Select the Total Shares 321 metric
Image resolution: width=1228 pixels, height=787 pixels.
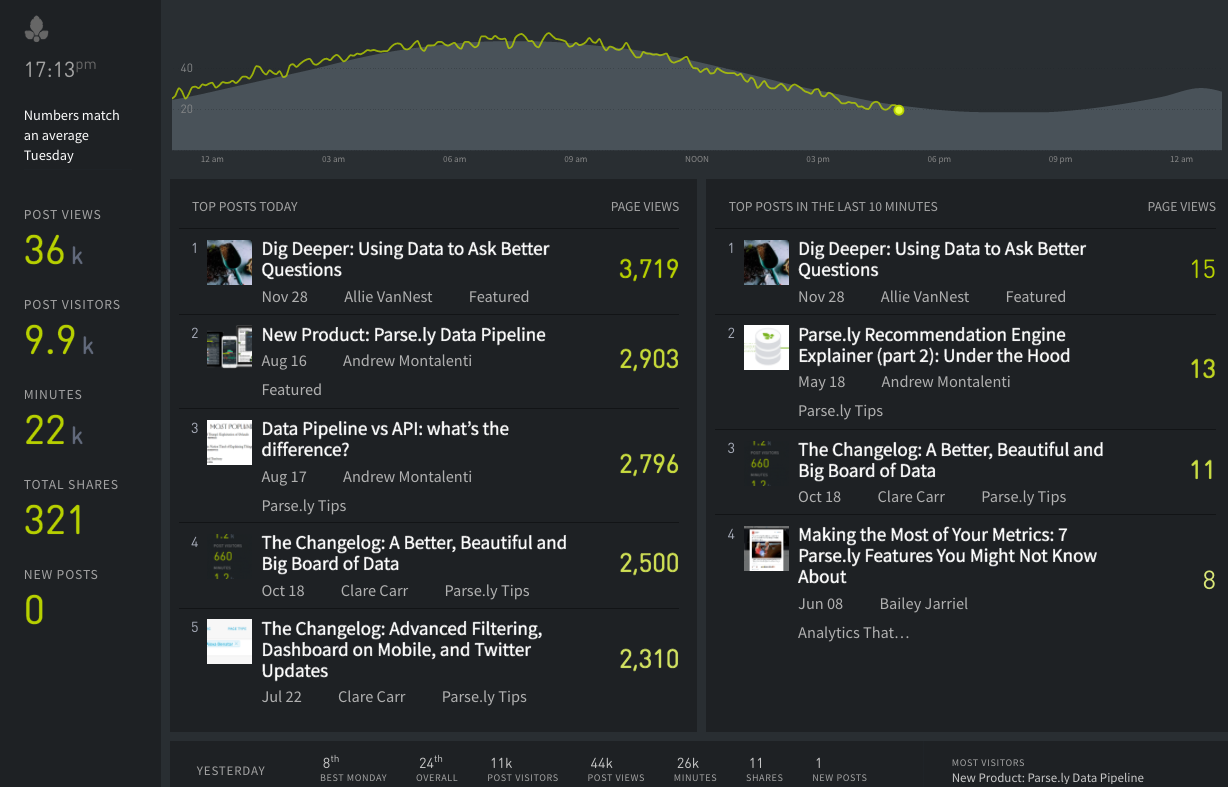71,509
